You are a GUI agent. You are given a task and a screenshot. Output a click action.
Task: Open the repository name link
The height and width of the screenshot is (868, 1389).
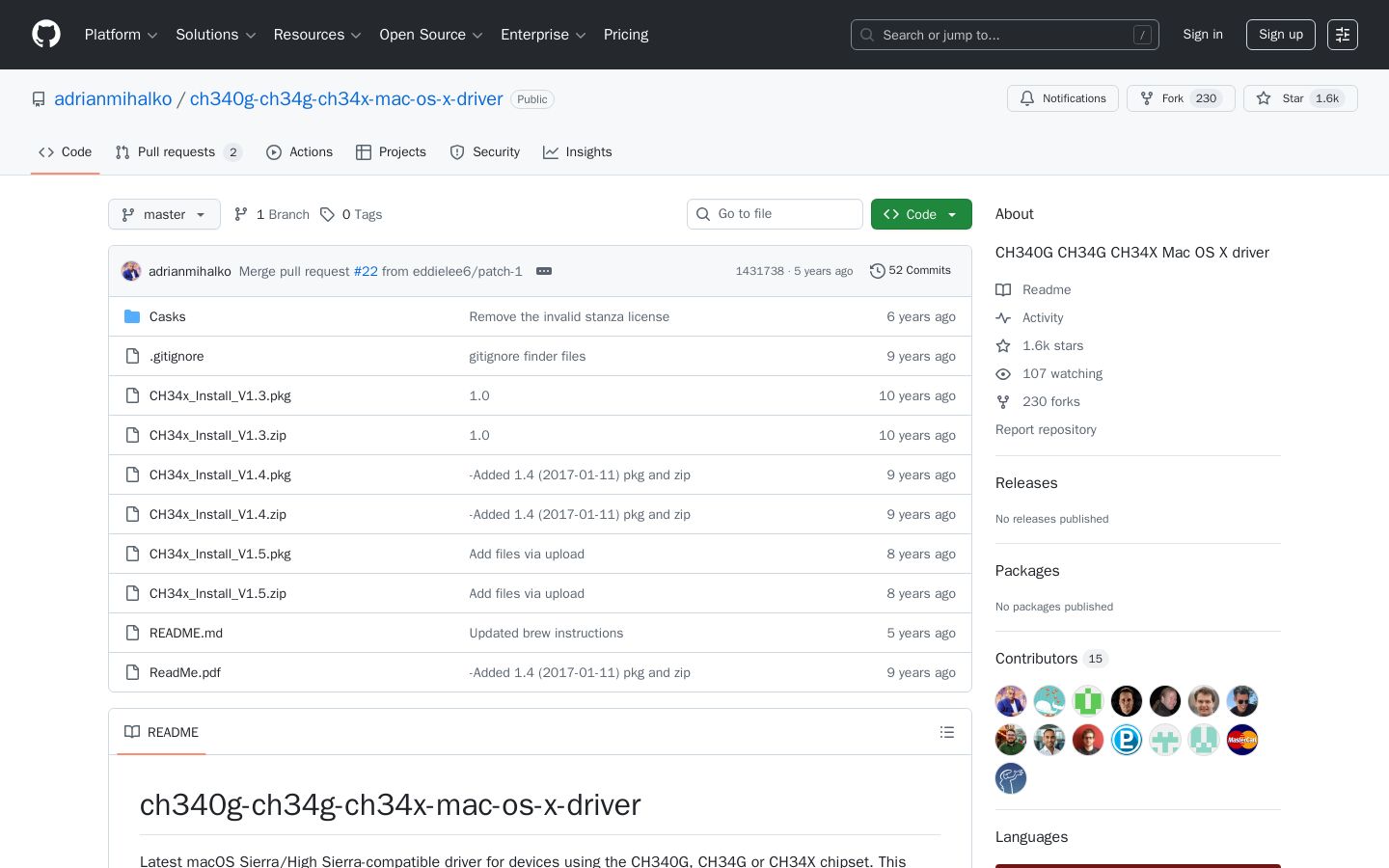pos(346,98)
